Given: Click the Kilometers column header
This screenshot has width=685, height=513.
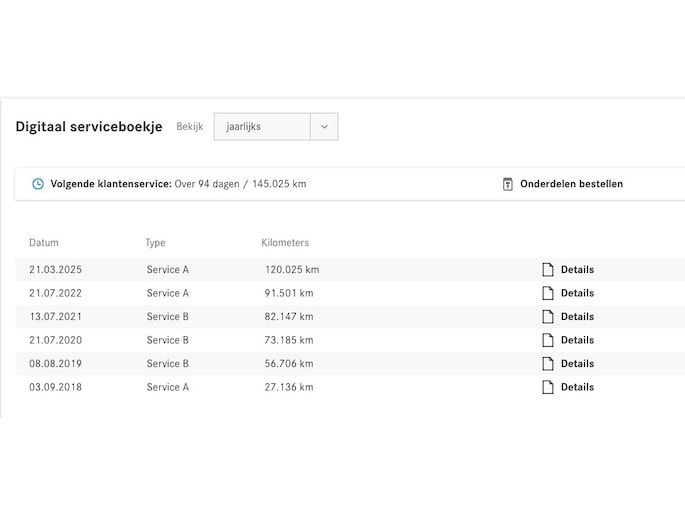Looking at the screenshot, I should (285, 243).
